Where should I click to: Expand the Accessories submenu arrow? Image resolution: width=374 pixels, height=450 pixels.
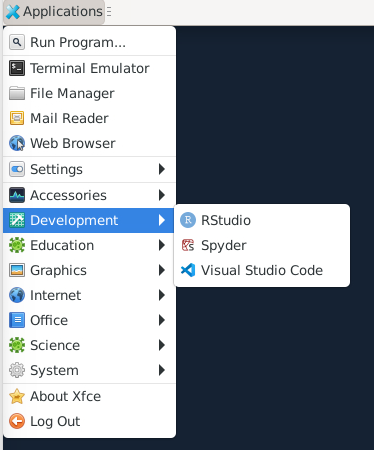click(162, 195)
